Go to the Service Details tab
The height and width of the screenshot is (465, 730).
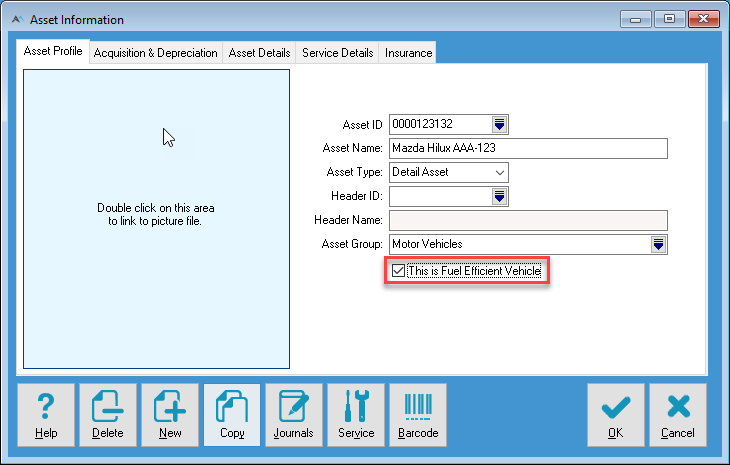tap(338, 53)
